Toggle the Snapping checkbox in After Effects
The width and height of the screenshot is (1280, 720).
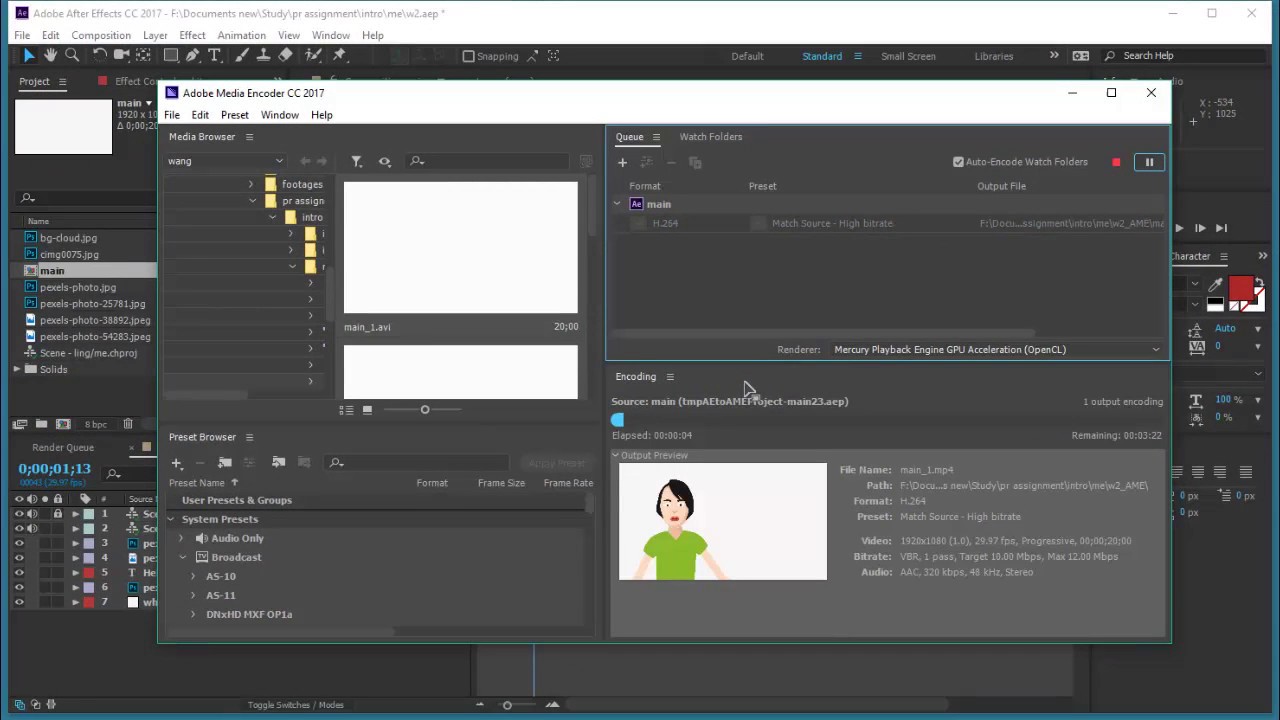pyautogui.click(x=468, y=56)
